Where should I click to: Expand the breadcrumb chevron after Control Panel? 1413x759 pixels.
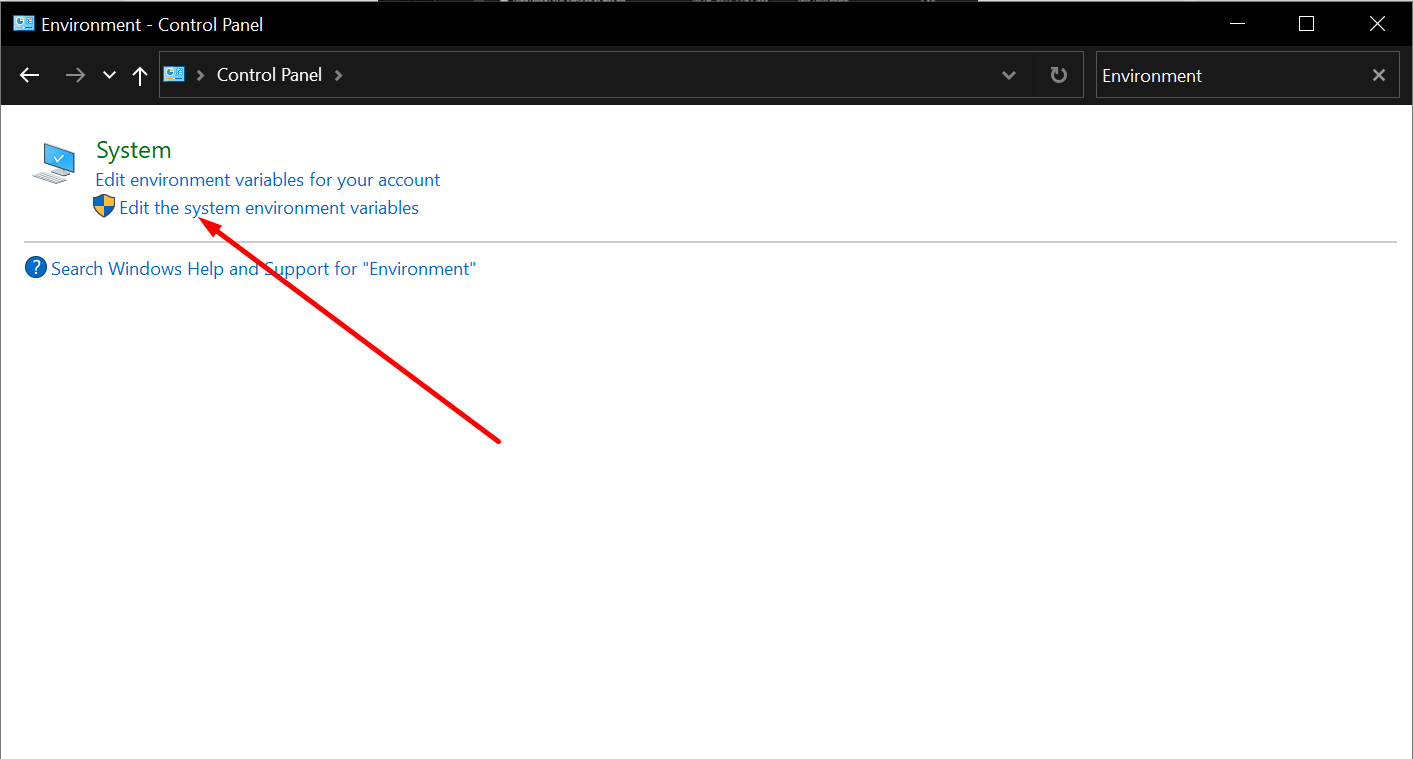(338, 74)
